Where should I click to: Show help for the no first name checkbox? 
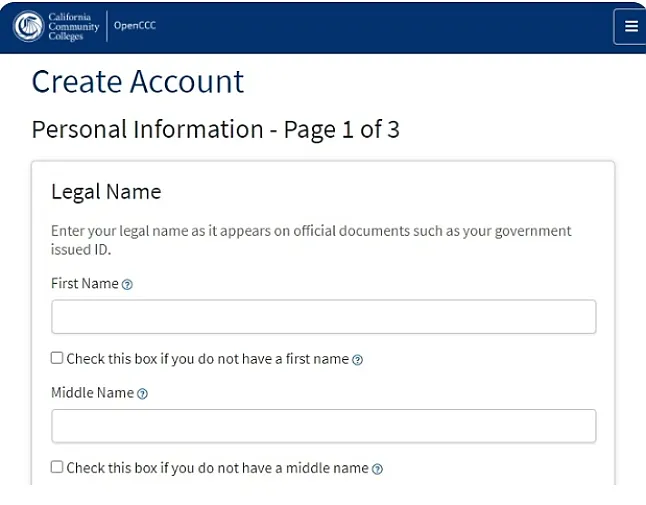click(358, 360)
